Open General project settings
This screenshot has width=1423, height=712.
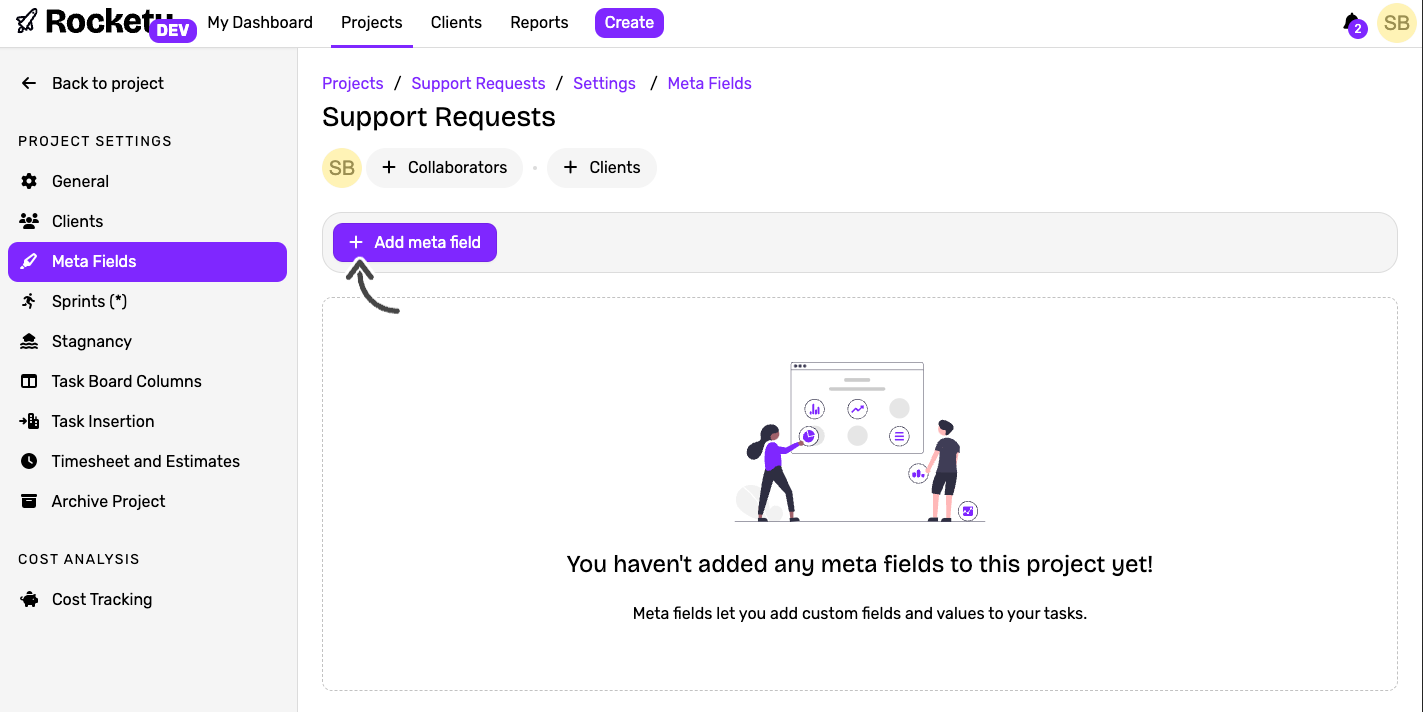(x=147, y=181)
